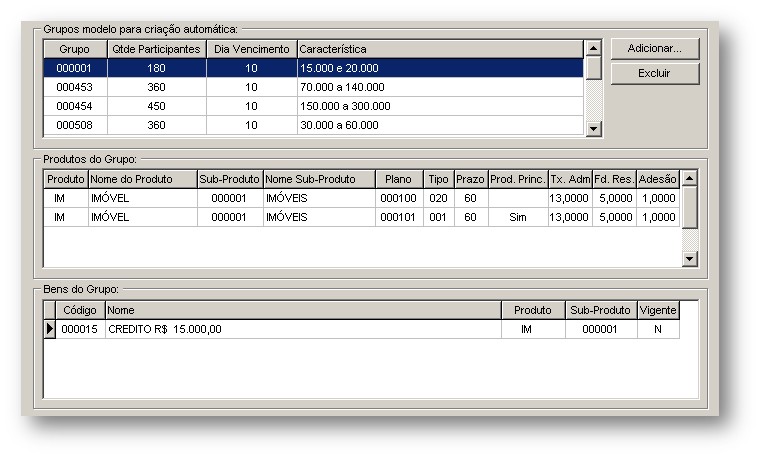Screen dimensions: 761x458
Task: Click the Nome Sub-Produto column header
Action: coord(319,179)
